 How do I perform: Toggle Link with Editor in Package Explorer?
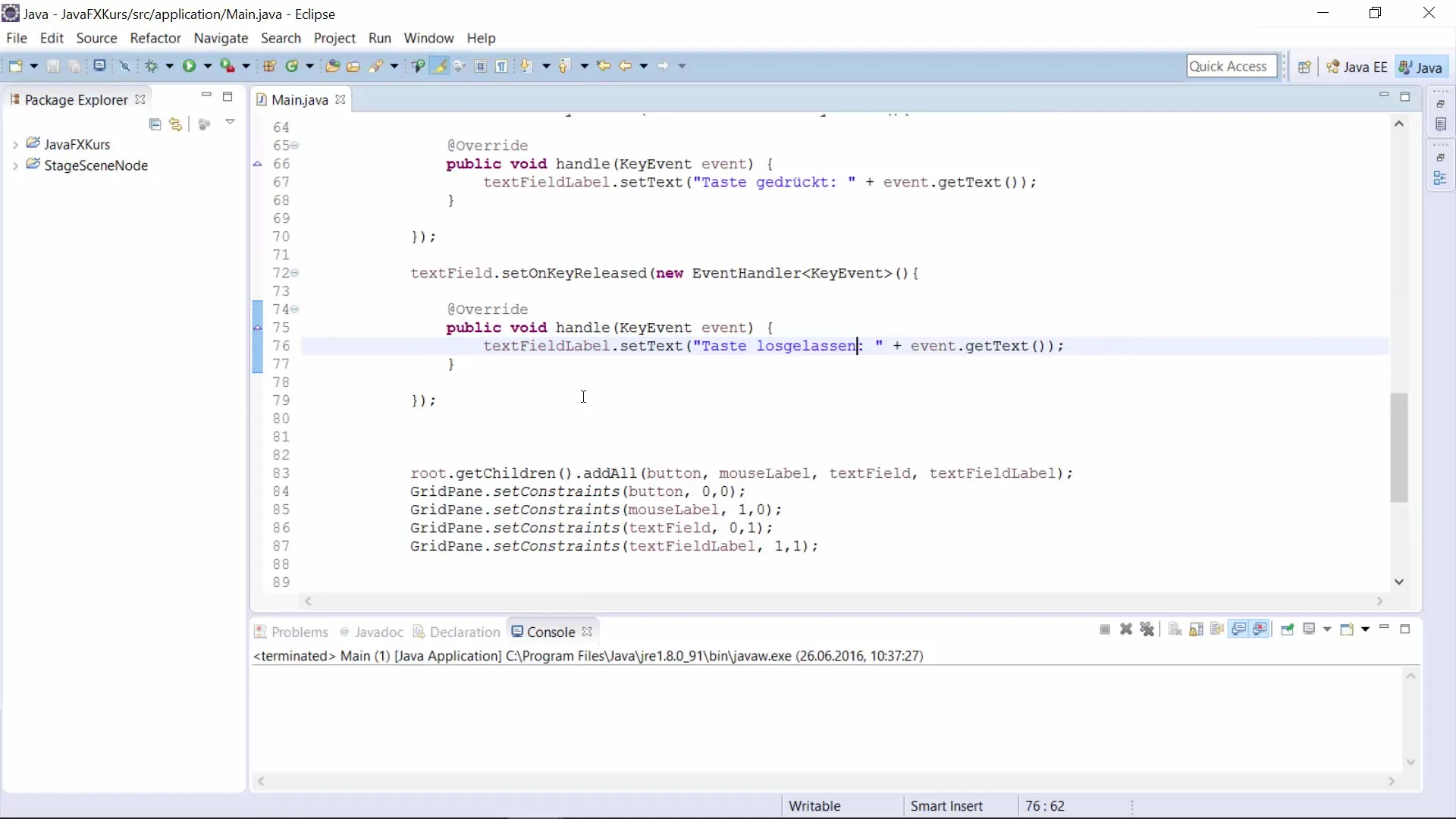(176, 124)
